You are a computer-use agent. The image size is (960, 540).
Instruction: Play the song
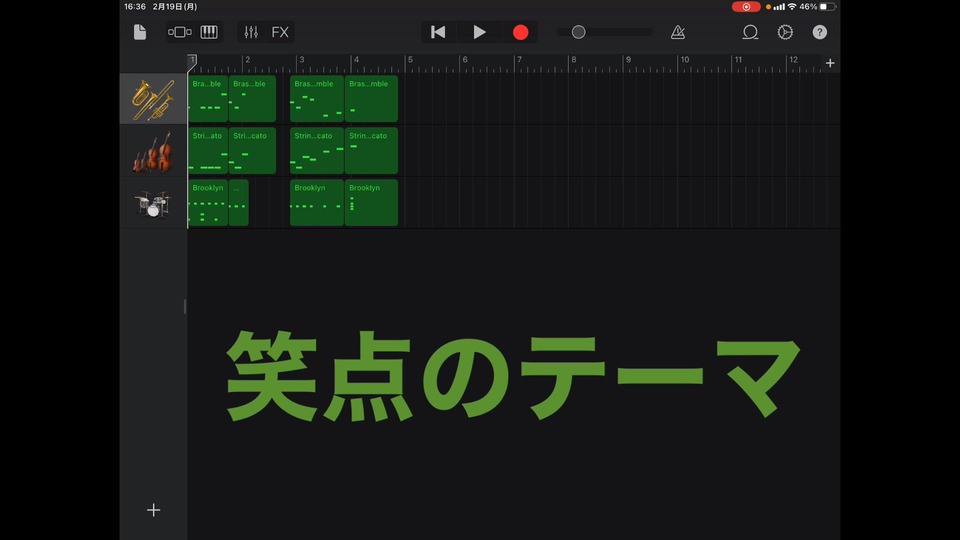[x=479, y=32]
